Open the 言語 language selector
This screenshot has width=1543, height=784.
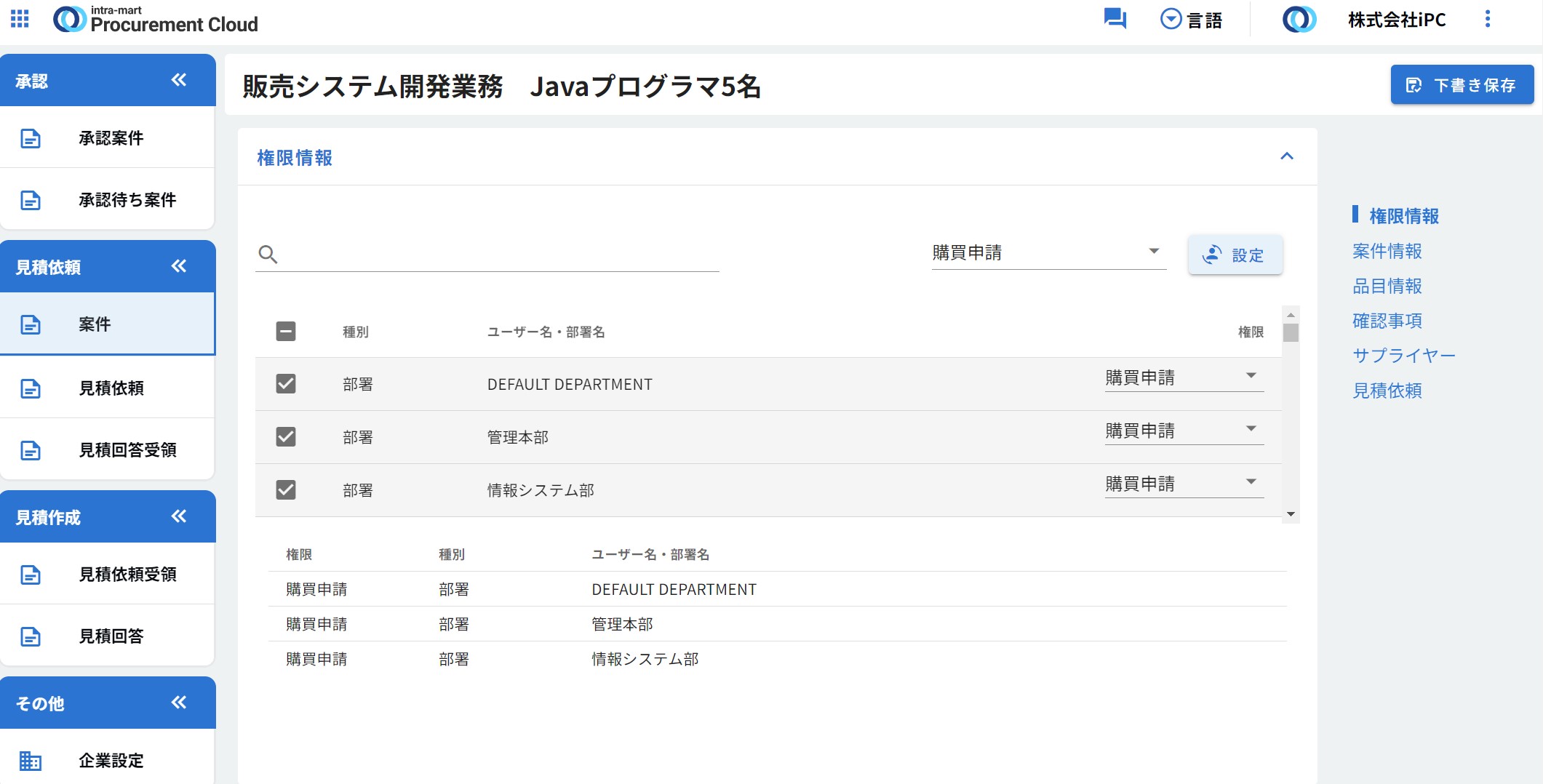point(1191,20)
